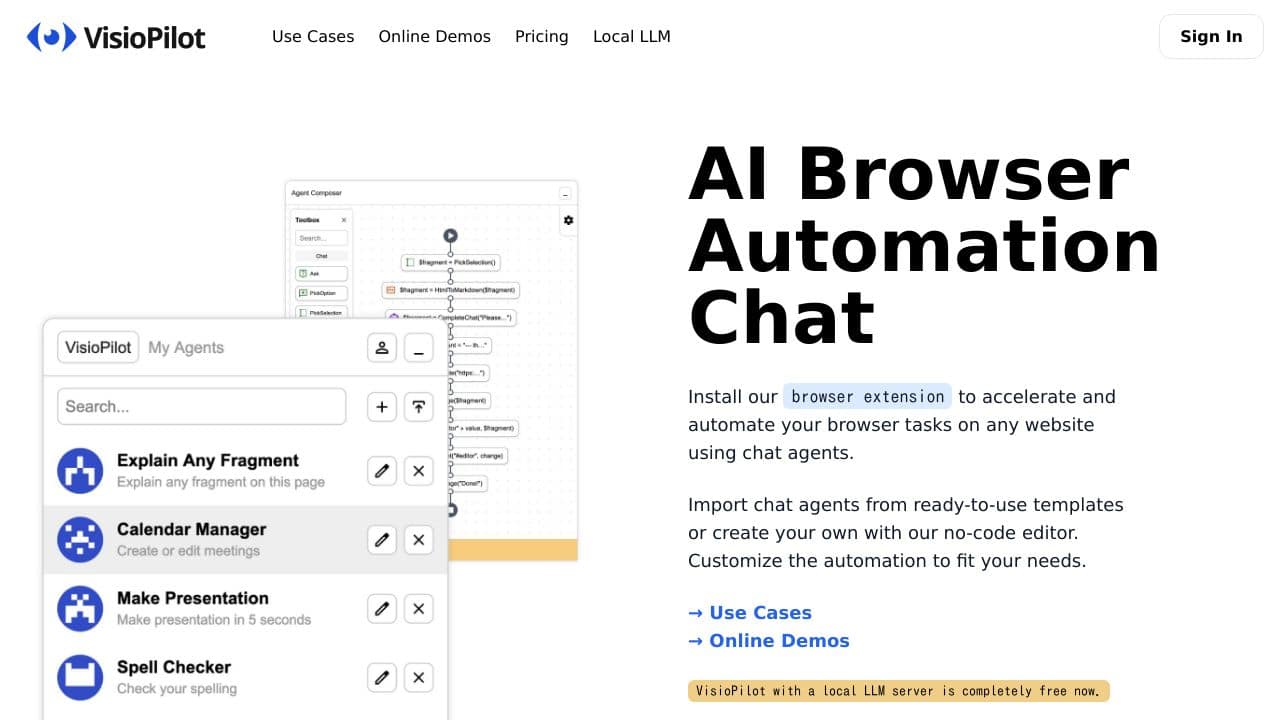Add a new agent with the plus icon
Viewport: 1280px width, 720px height.
(x=381, y=407)
